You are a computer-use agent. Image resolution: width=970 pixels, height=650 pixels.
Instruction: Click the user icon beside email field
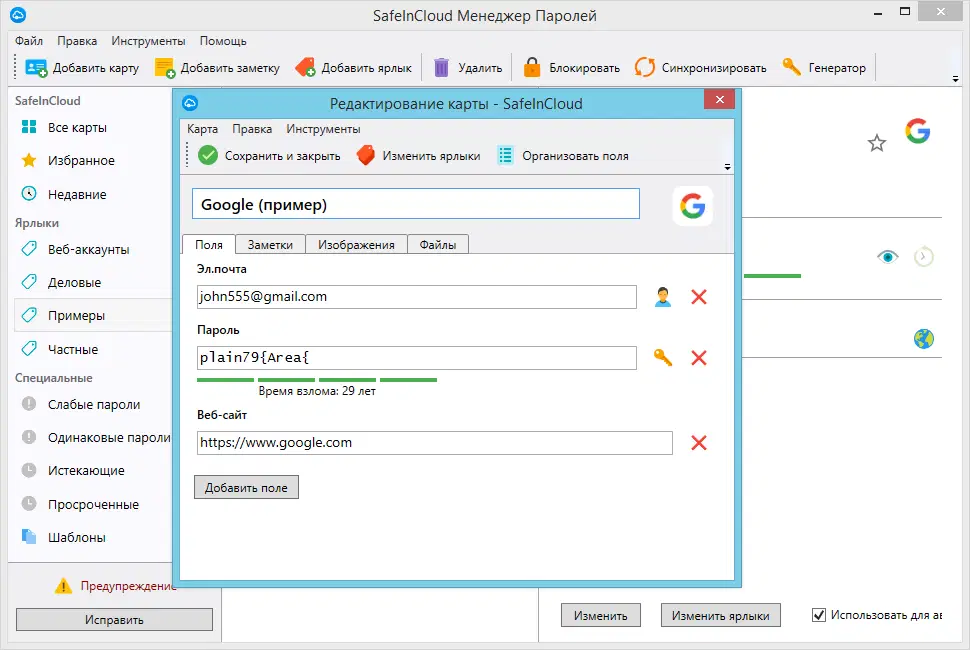tap(663, 297)
